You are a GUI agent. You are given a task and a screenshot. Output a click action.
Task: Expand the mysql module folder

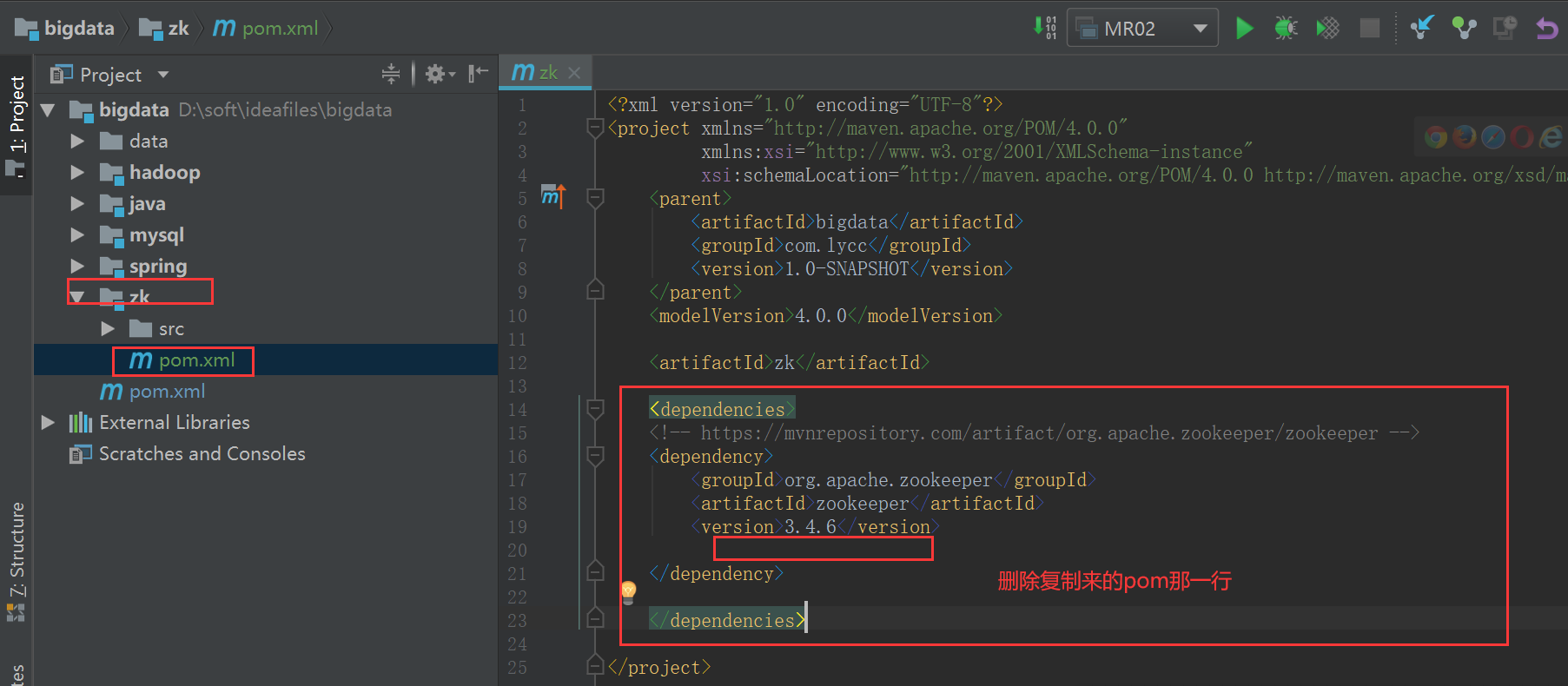click(77, 234)
